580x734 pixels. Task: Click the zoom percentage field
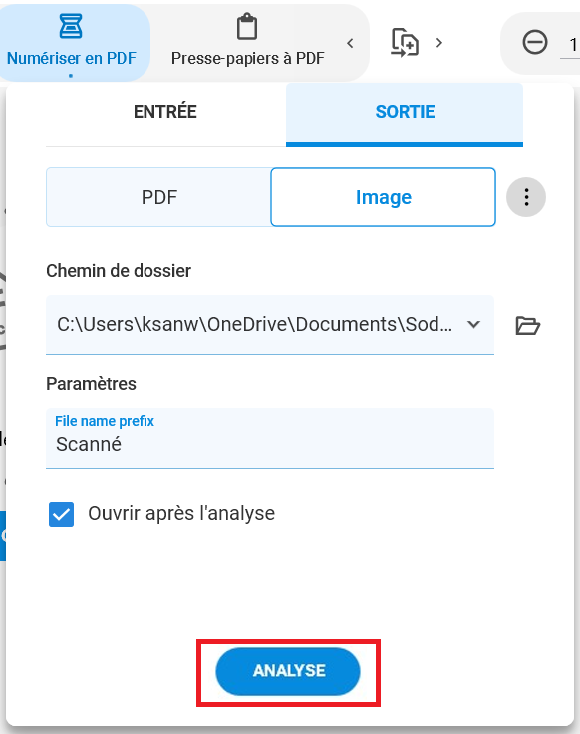pyautogui.click(x=571, y=45)
